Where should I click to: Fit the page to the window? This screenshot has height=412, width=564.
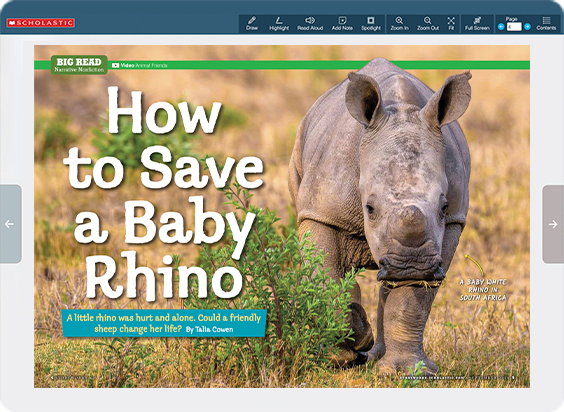451,23
